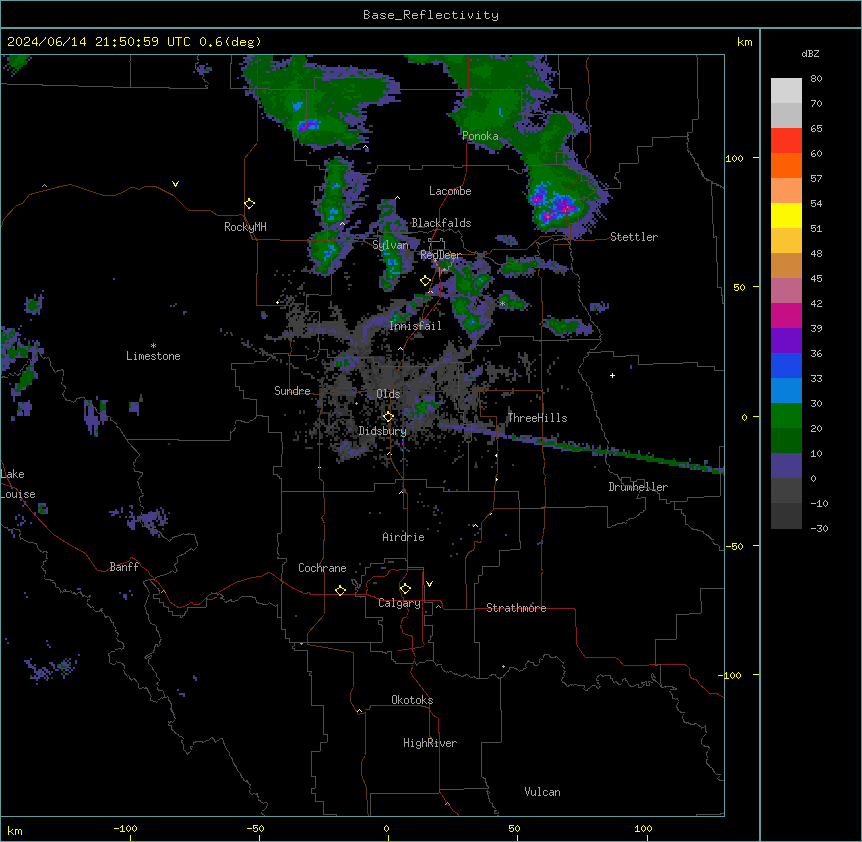Click the yellow diamond marker above RockyMH

click(250, 204)
